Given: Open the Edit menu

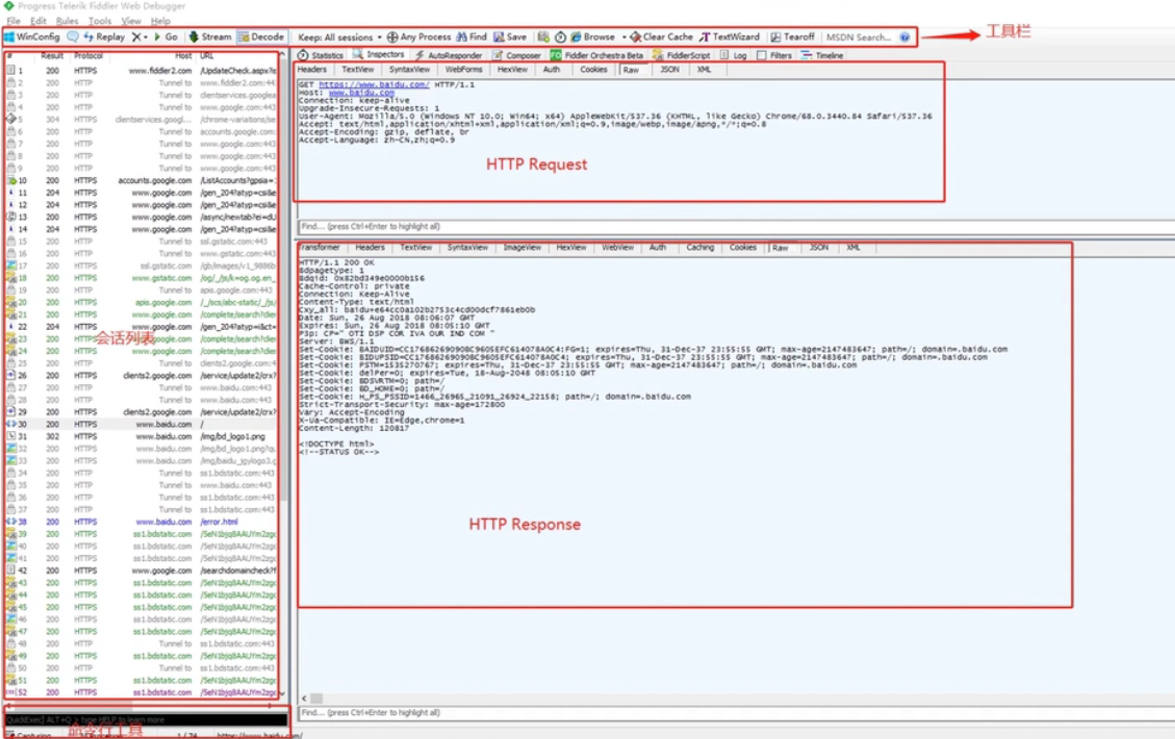Looking at the screenshot, I should click(x=38, y=21).
